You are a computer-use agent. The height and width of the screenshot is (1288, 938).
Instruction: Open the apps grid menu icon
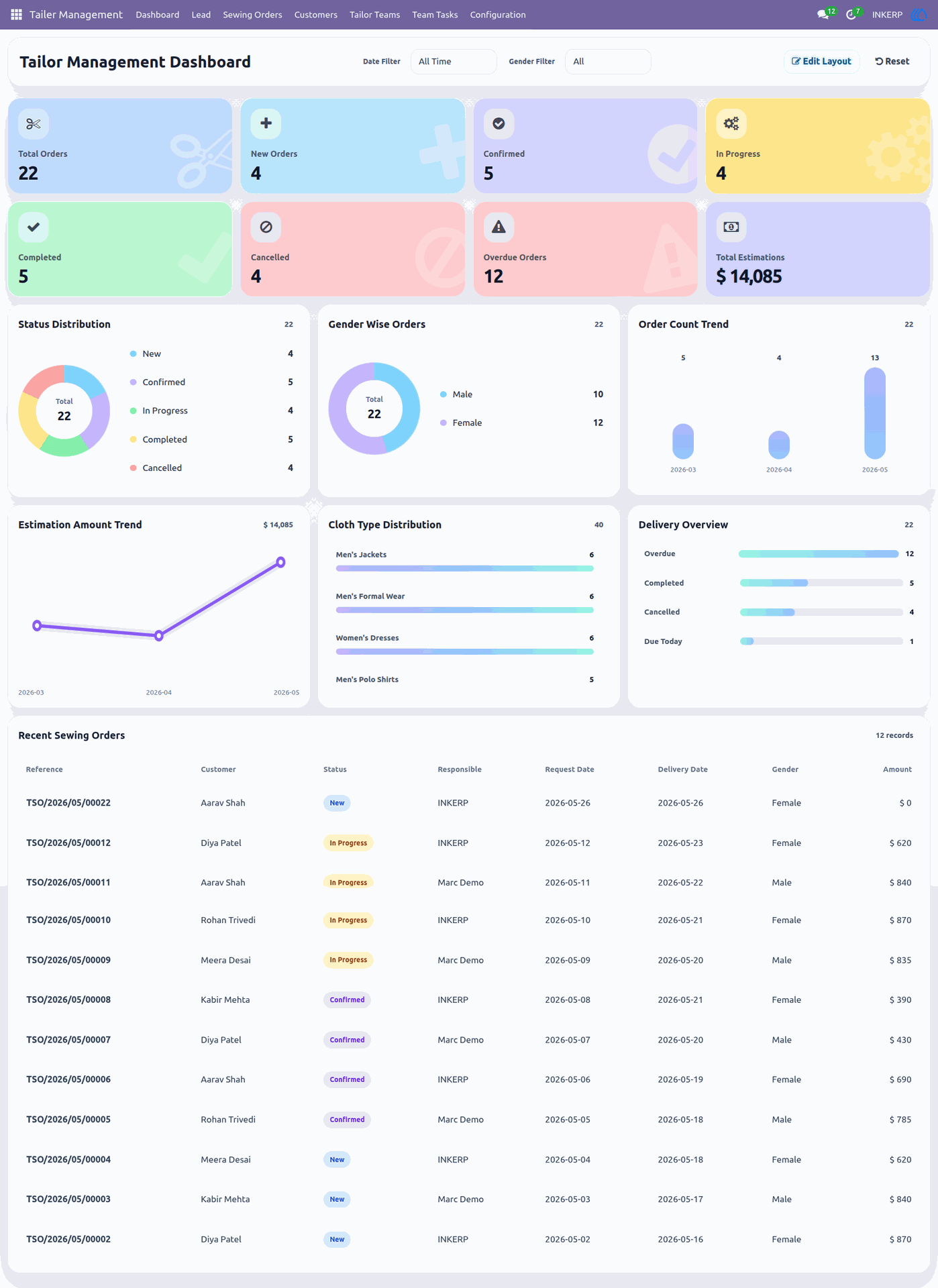(16, 14)
